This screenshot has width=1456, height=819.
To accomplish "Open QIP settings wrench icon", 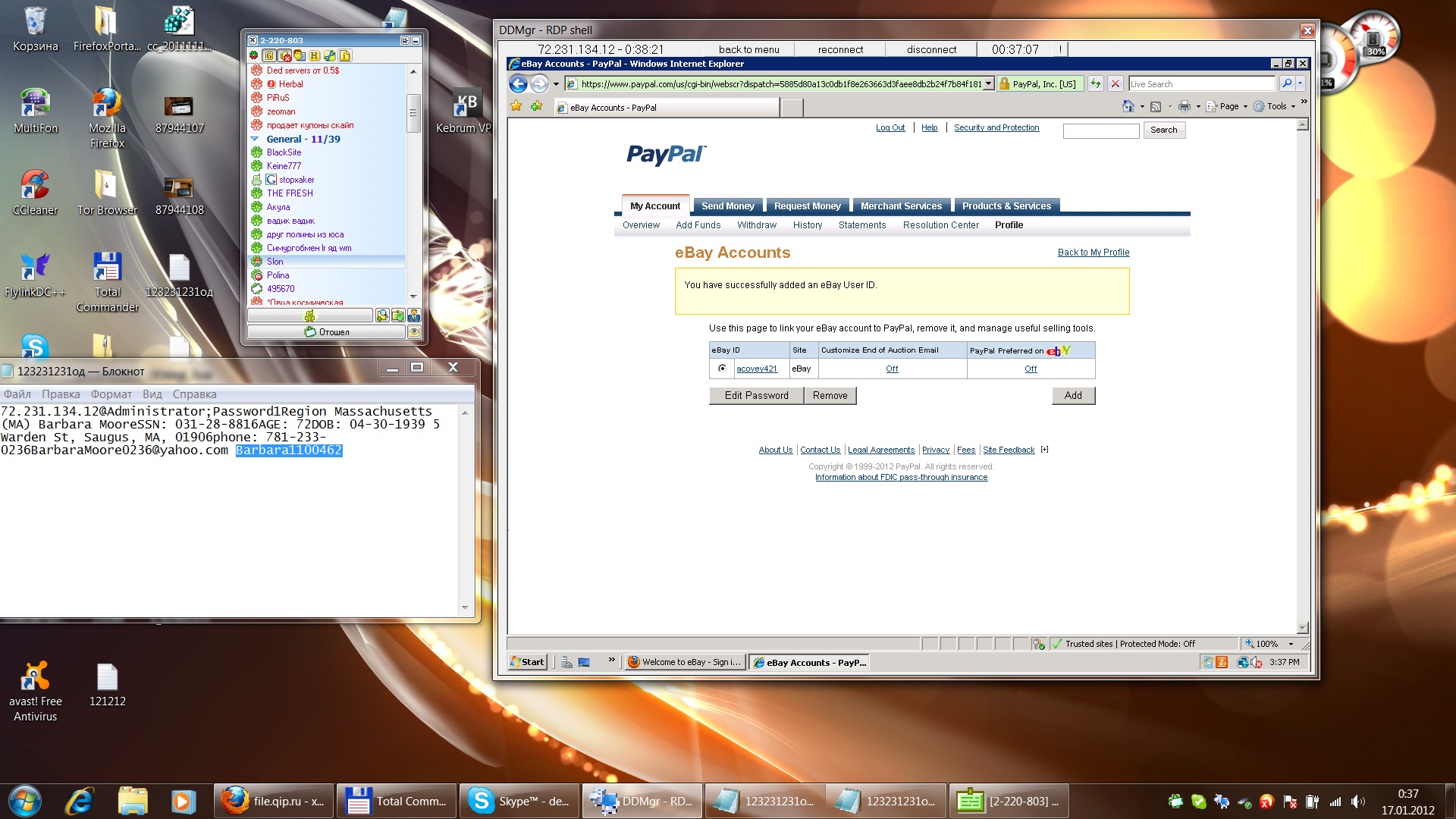I will pyautogui.click(x=330, y=55).
